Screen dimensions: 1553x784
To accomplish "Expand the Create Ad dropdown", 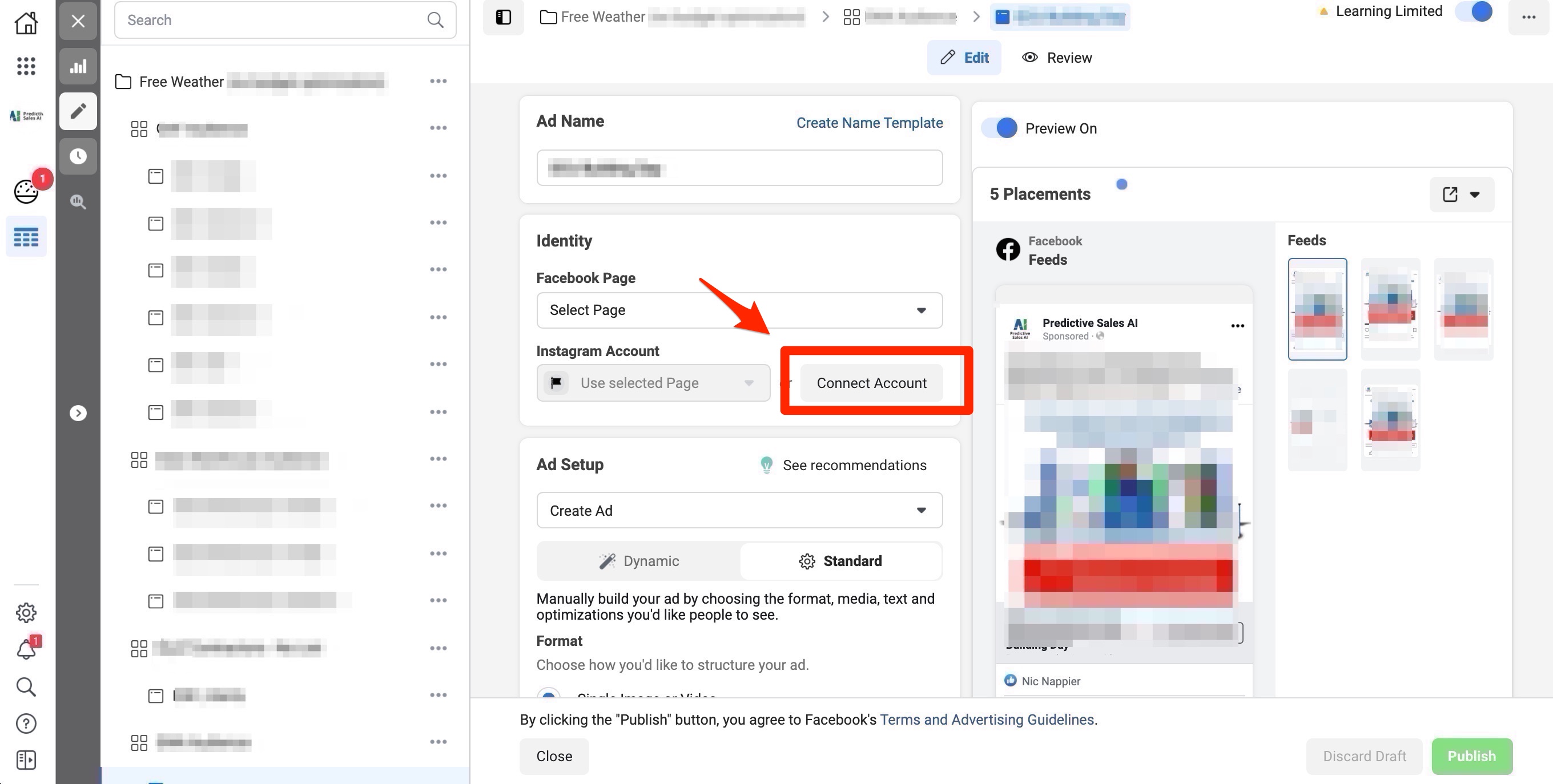I will pyautogui.click(x=739, y=511).
